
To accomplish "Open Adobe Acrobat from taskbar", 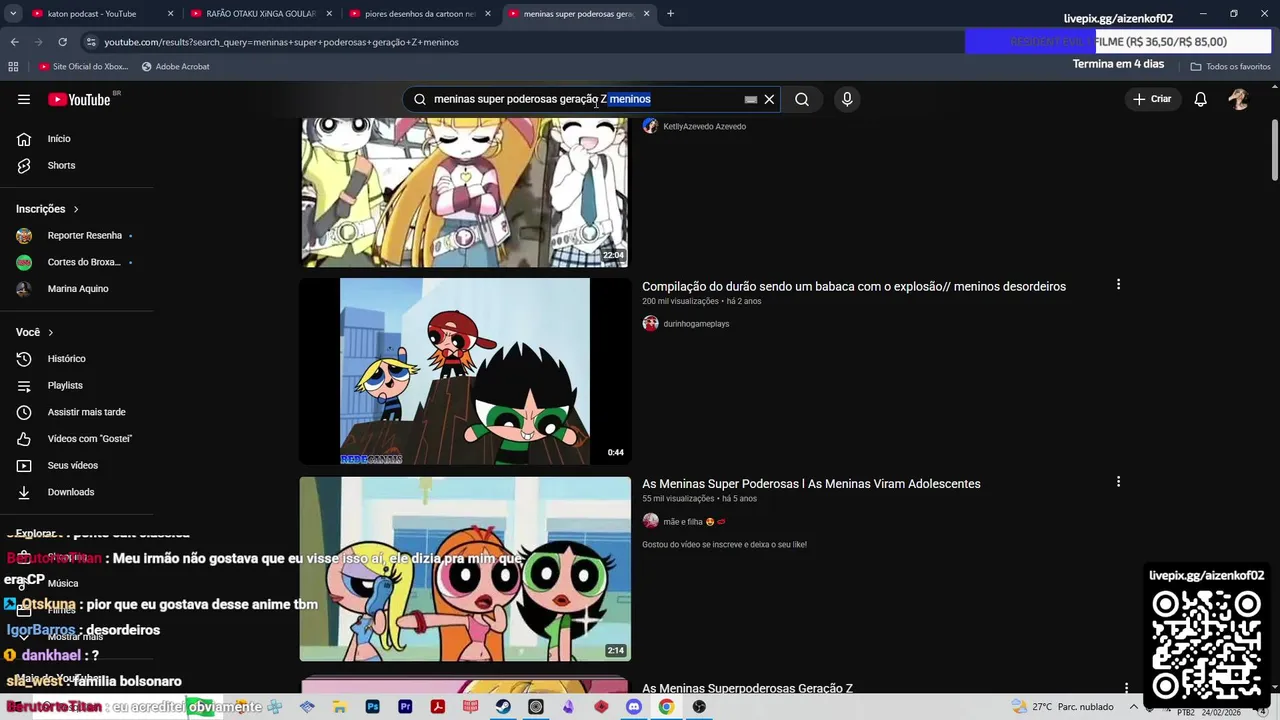I will click(438, 707).
